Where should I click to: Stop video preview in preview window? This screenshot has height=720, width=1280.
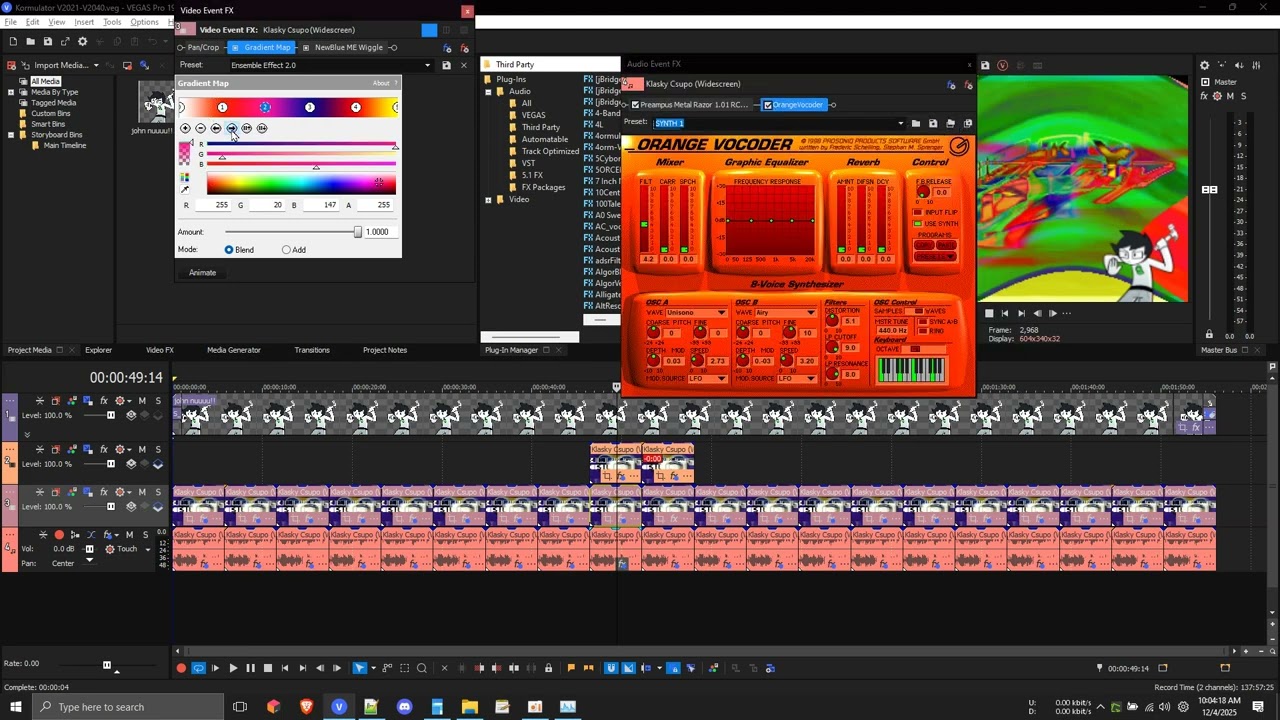pyautogui.click(x=989, y=313)
